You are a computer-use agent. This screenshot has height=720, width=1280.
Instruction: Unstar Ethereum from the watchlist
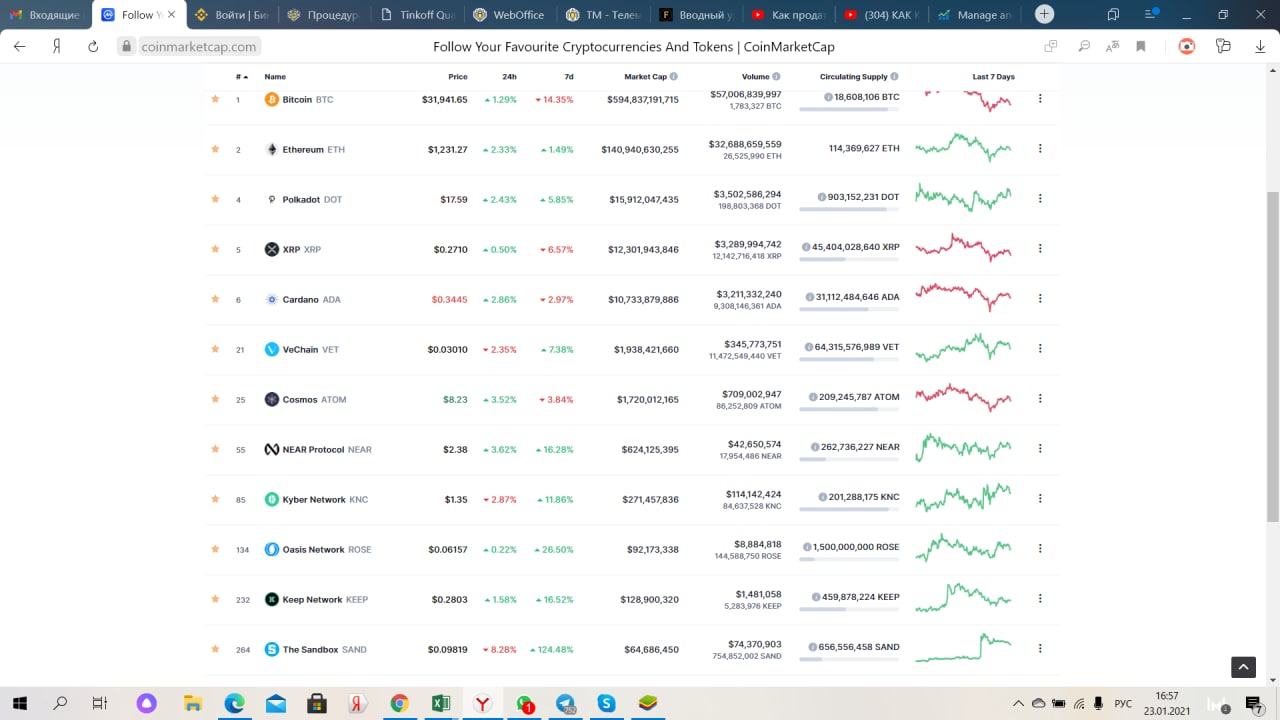215,149
